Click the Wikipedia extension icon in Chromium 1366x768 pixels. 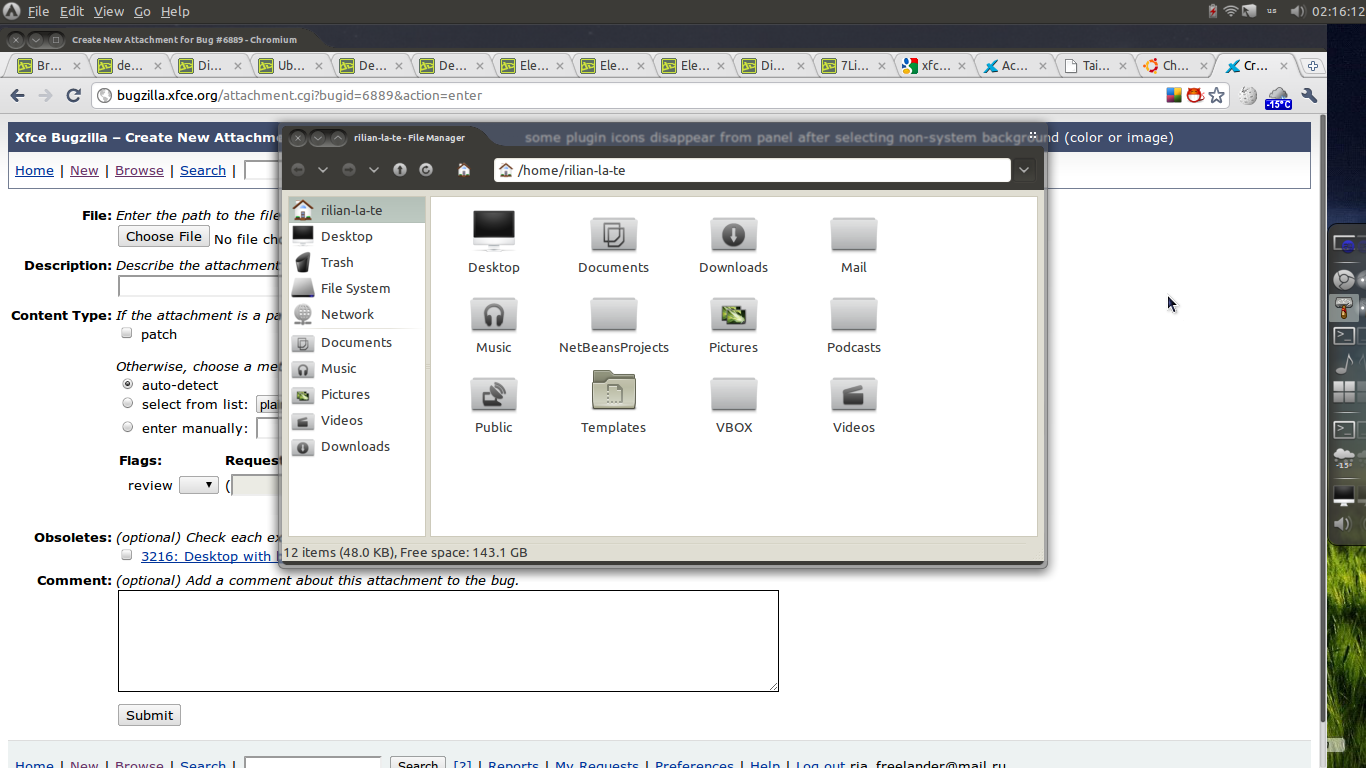coord(1248,96)
